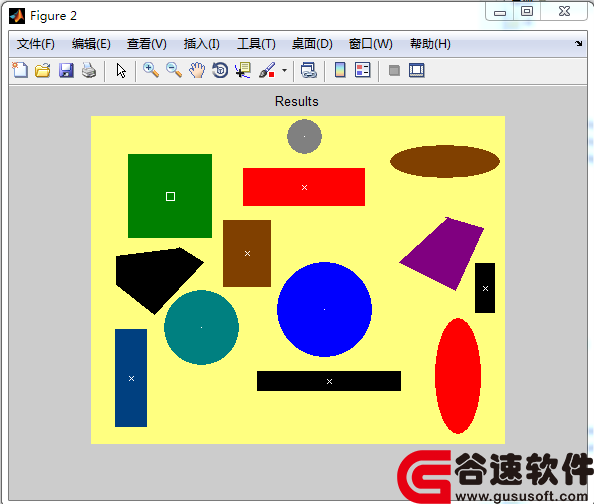Open the 工具(T) menu

(x=256, y=44)
